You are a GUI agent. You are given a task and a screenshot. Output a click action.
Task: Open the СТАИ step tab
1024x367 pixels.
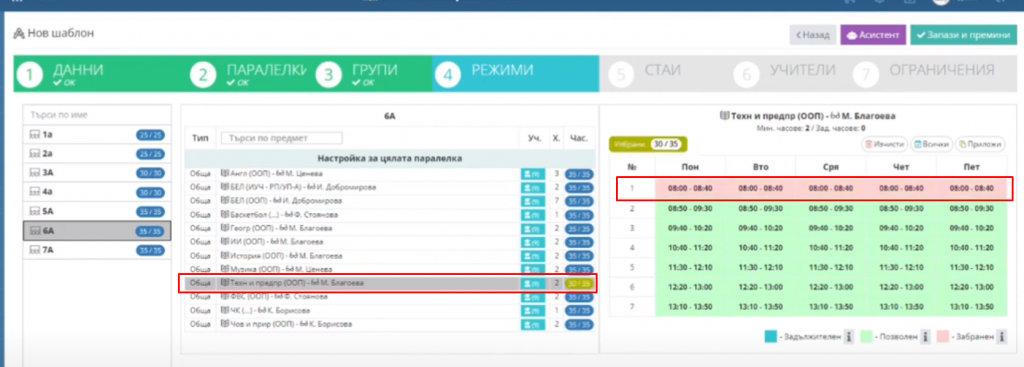point(663,73)
